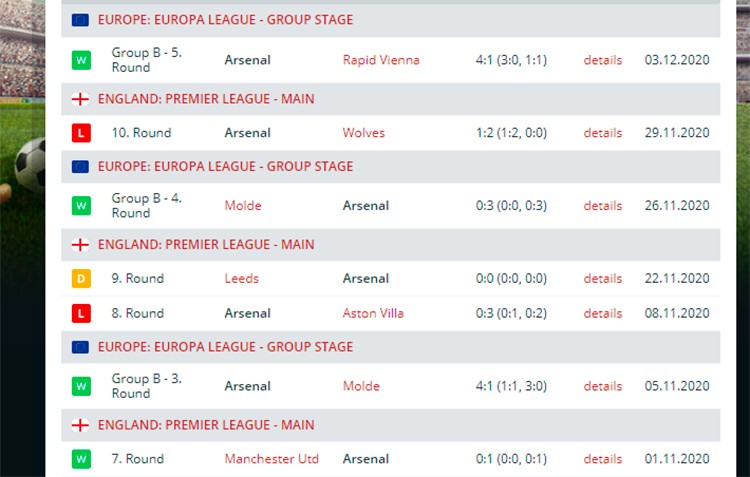Open the Leeds team link
Viewport: 750px width, 477px height.
click(242, 279)
